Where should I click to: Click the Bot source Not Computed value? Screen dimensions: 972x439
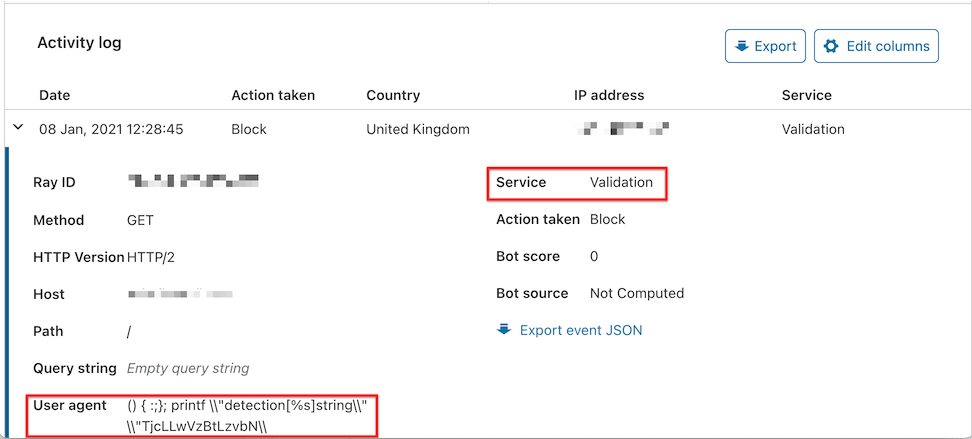coord(636,293)
